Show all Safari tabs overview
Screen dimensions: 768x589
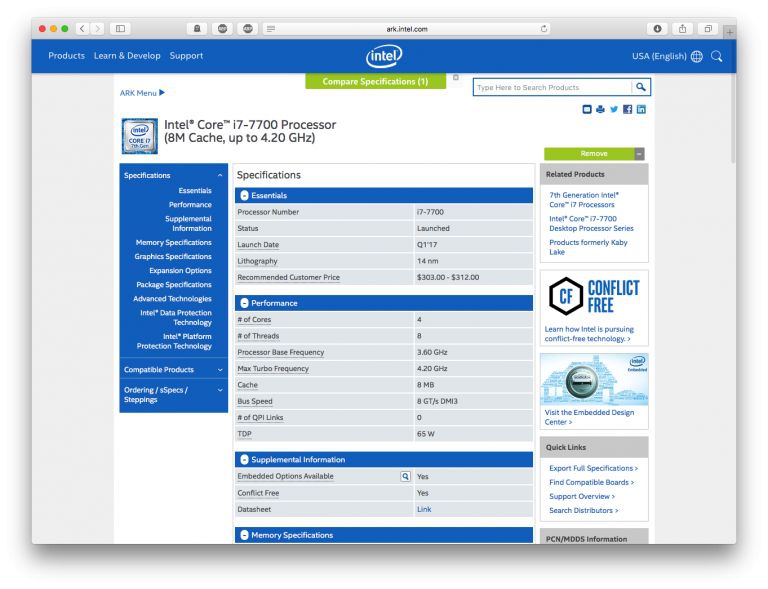coord(708,29)
